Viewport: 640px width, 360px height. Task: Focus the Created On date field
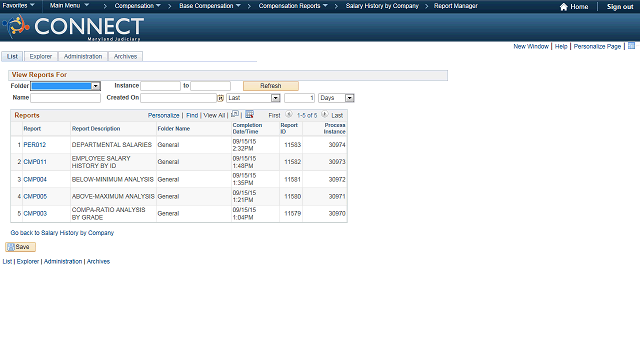pos(178,98)
